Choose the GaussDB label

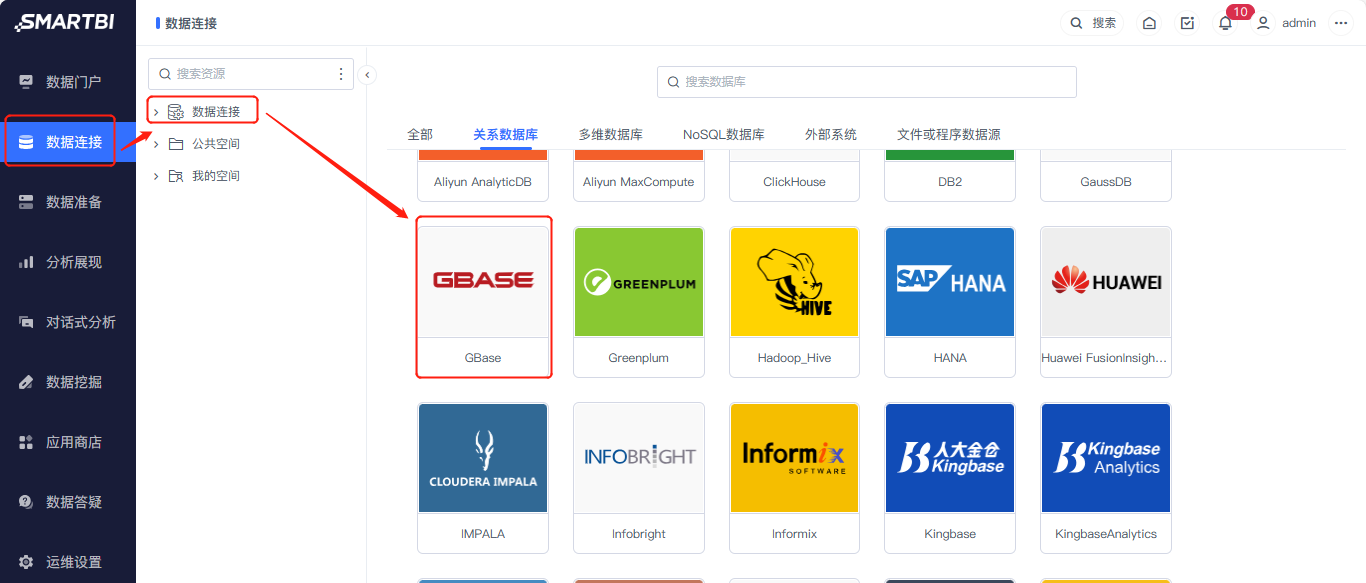(x=1106, y=182)
